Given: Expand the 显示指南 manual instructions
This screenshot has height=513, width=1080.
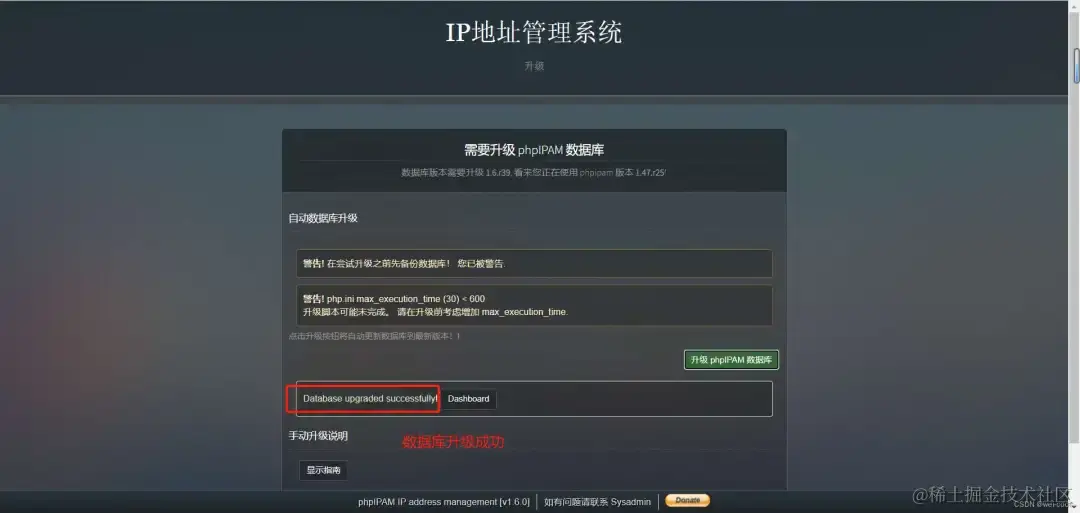Looking at the screenshot, I should tap(324, 470).
